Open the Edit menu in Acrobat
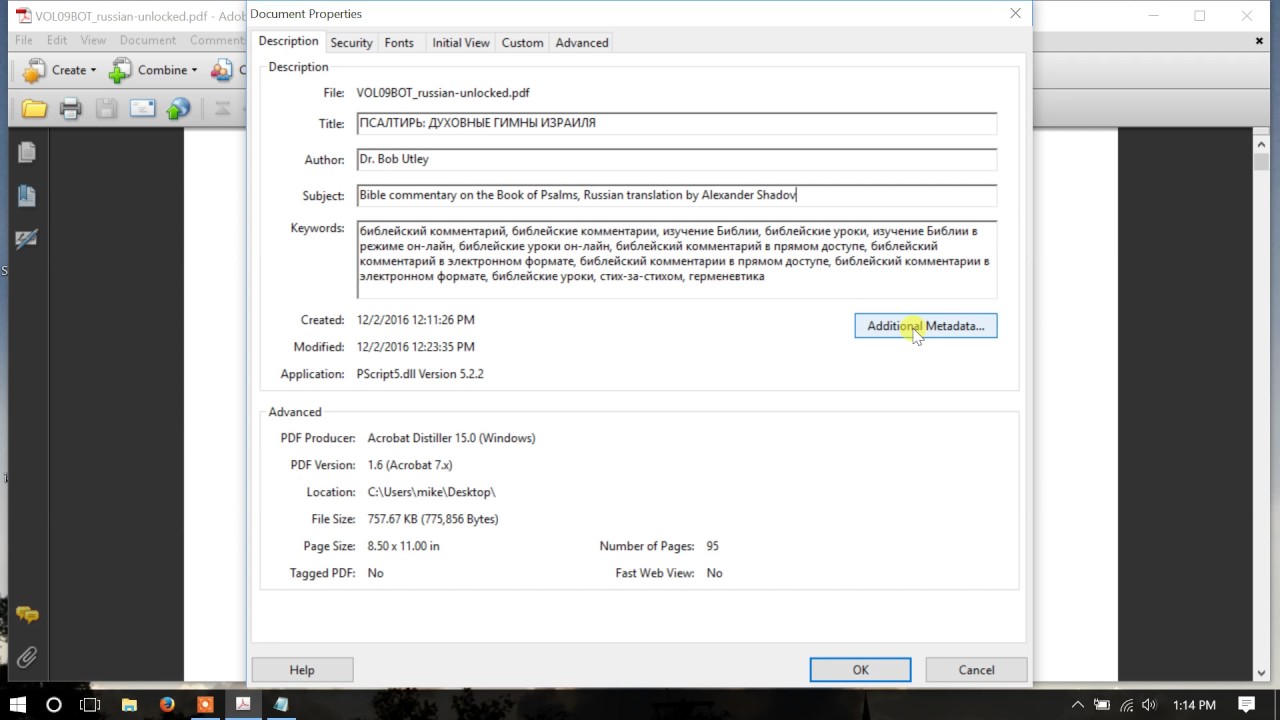The height and width of the screenshot is (720, 1280). point(57,40)
